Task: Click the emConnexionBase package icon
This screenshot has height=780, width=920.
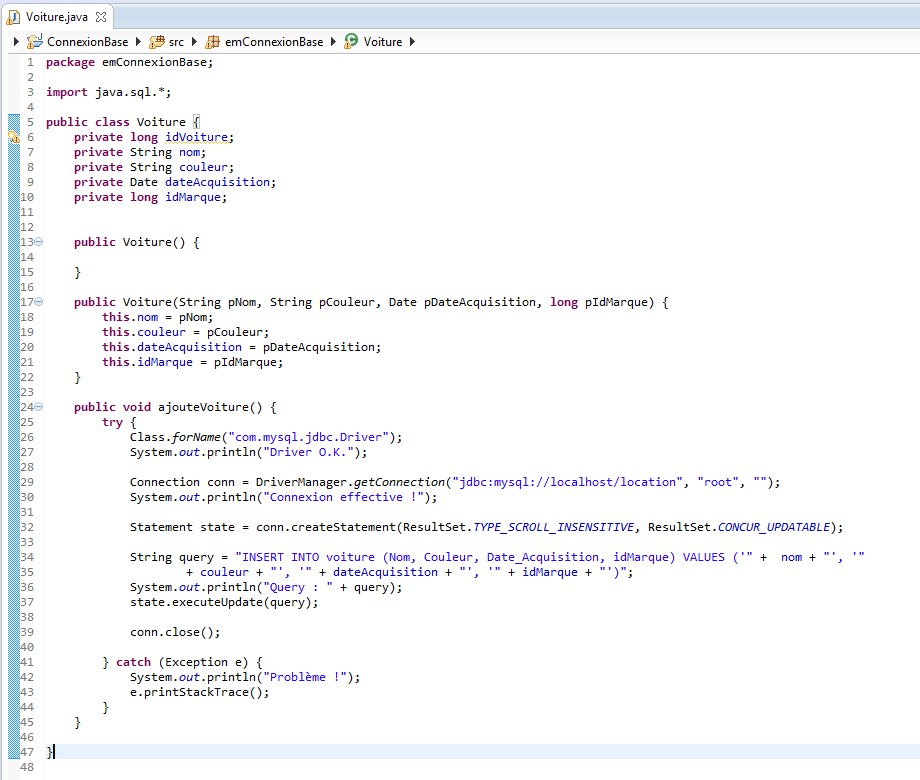Action: pos(213,42)
